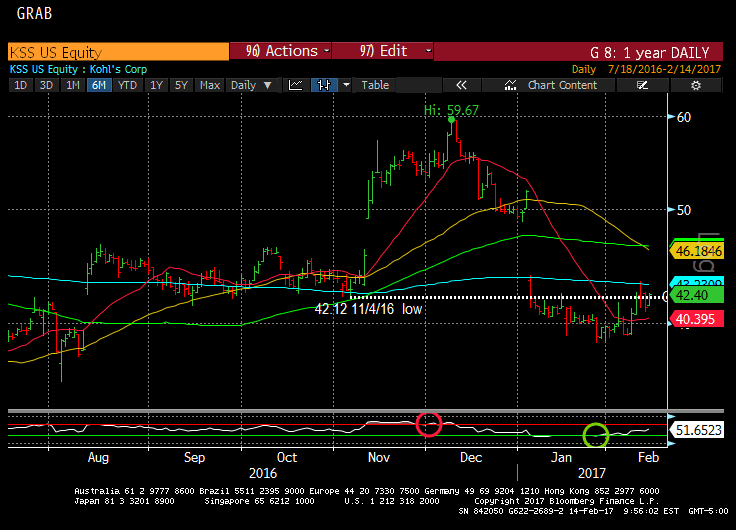Click the red 40.395 price tag
The height and width of the screenshot is (530, 736).
(697, 319)
